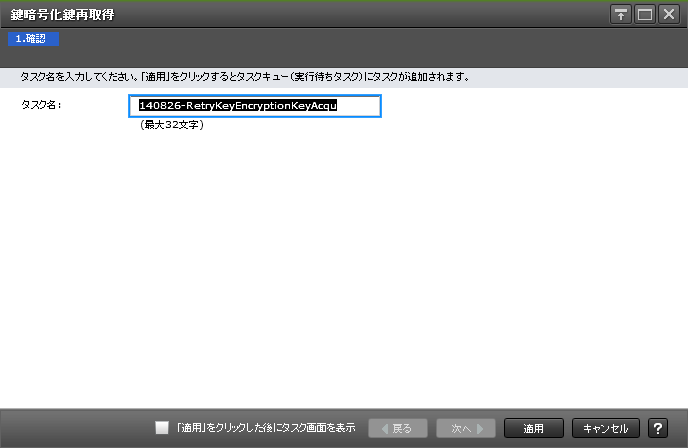Advance with the 次へ button
The image size is (688, 448).
(466, 428)
